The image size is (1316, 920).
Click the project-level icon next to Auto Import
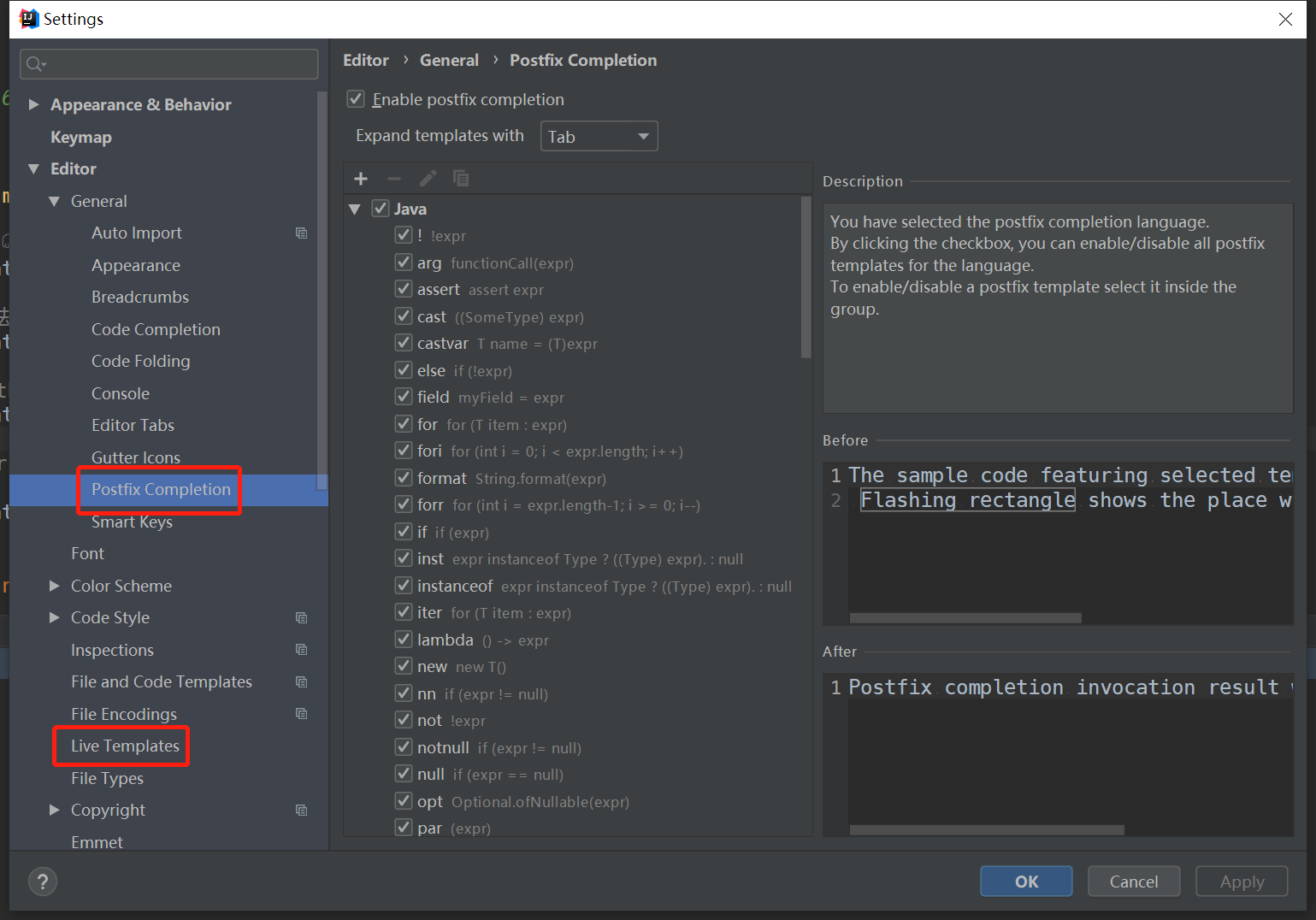pos(301,233)
